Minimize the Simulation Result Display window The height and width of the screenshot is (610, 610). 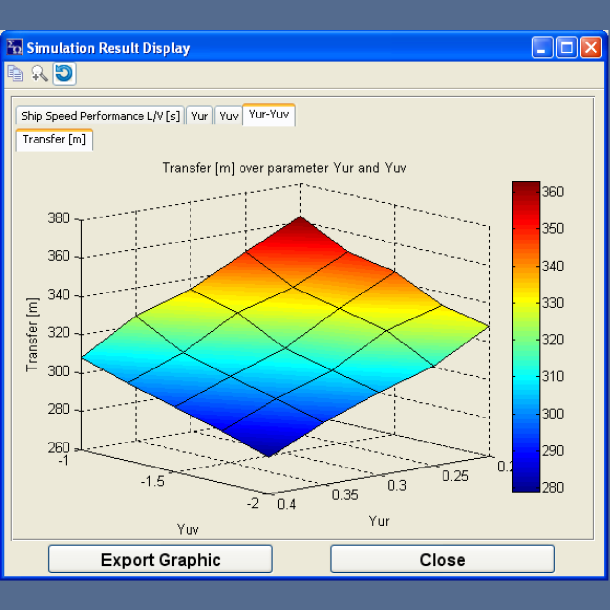(x=543, y=48)
